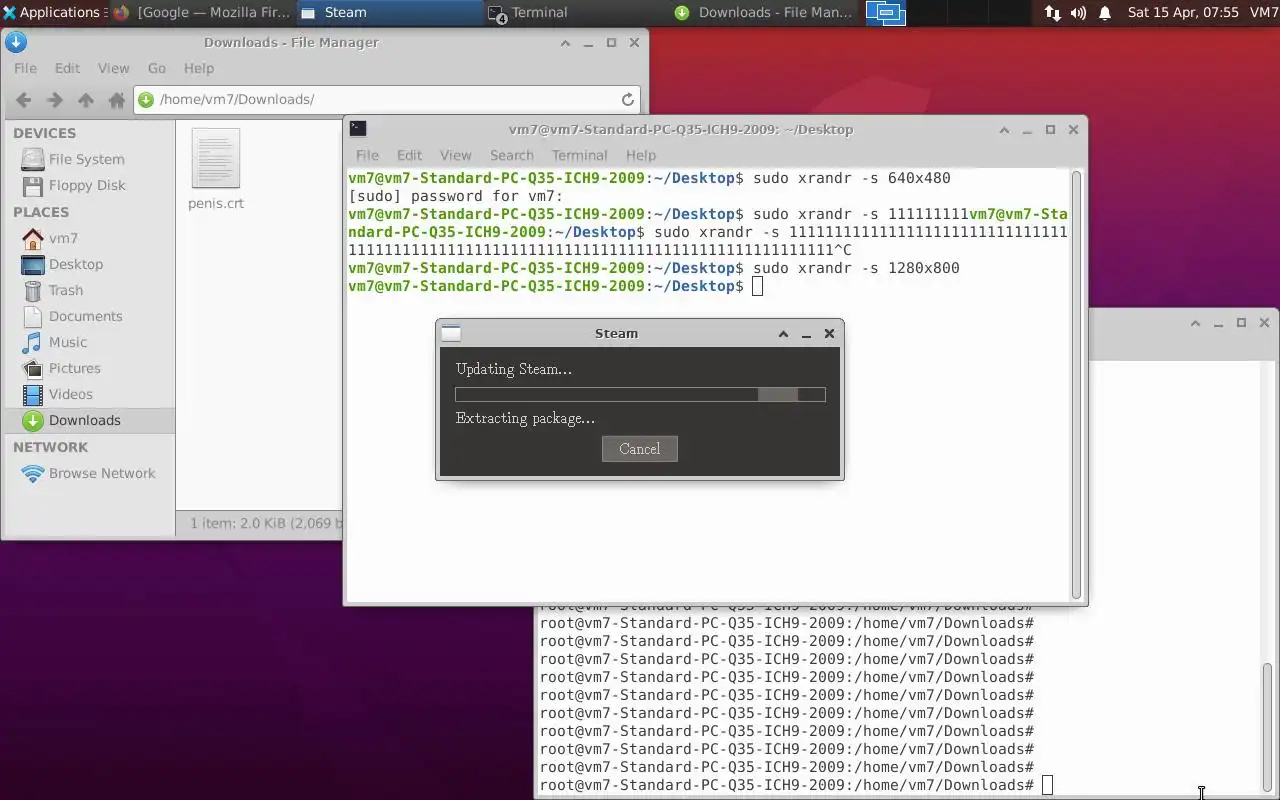The width and height of the screenshot is (1280, 800).
Task: Go forward in File Manager toolbar
Action: point(55,100)
